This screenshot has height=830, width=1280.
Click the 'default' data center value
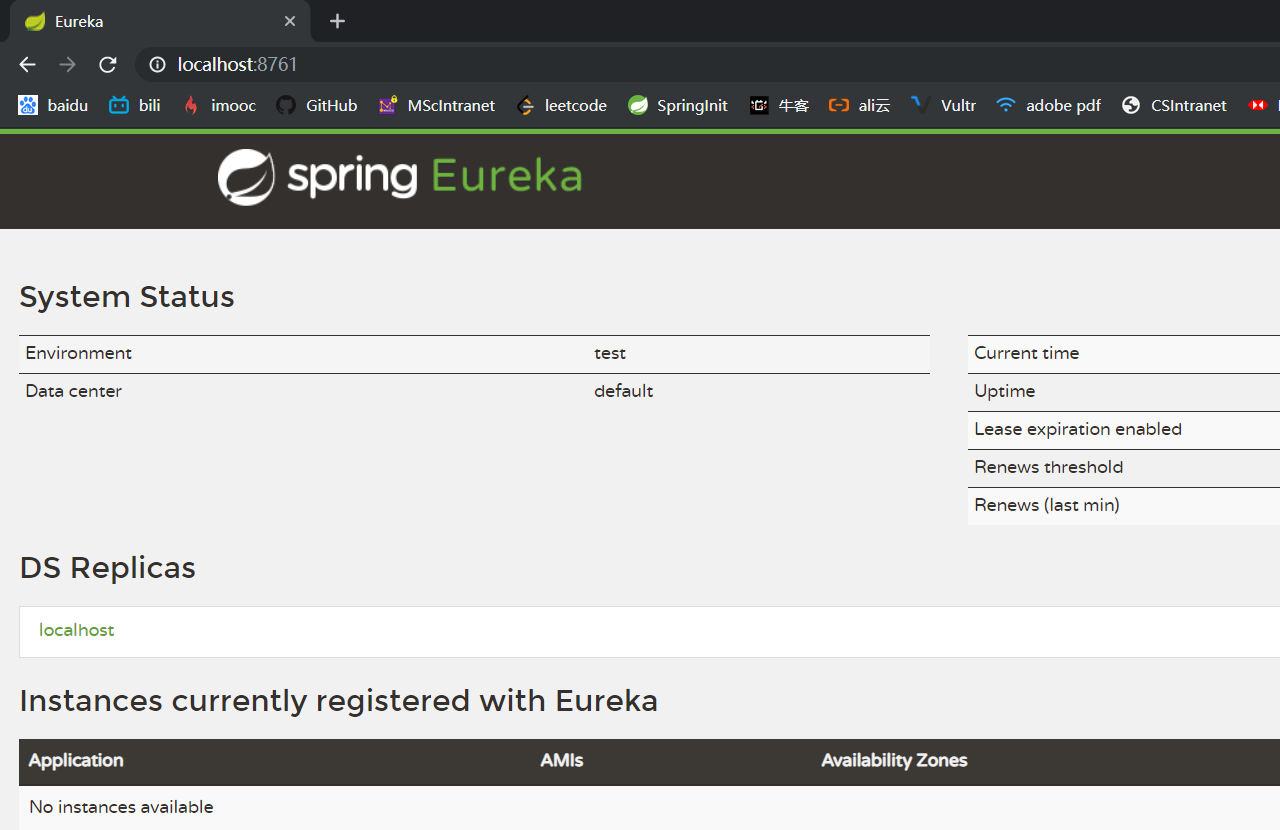tap(624, 391)
